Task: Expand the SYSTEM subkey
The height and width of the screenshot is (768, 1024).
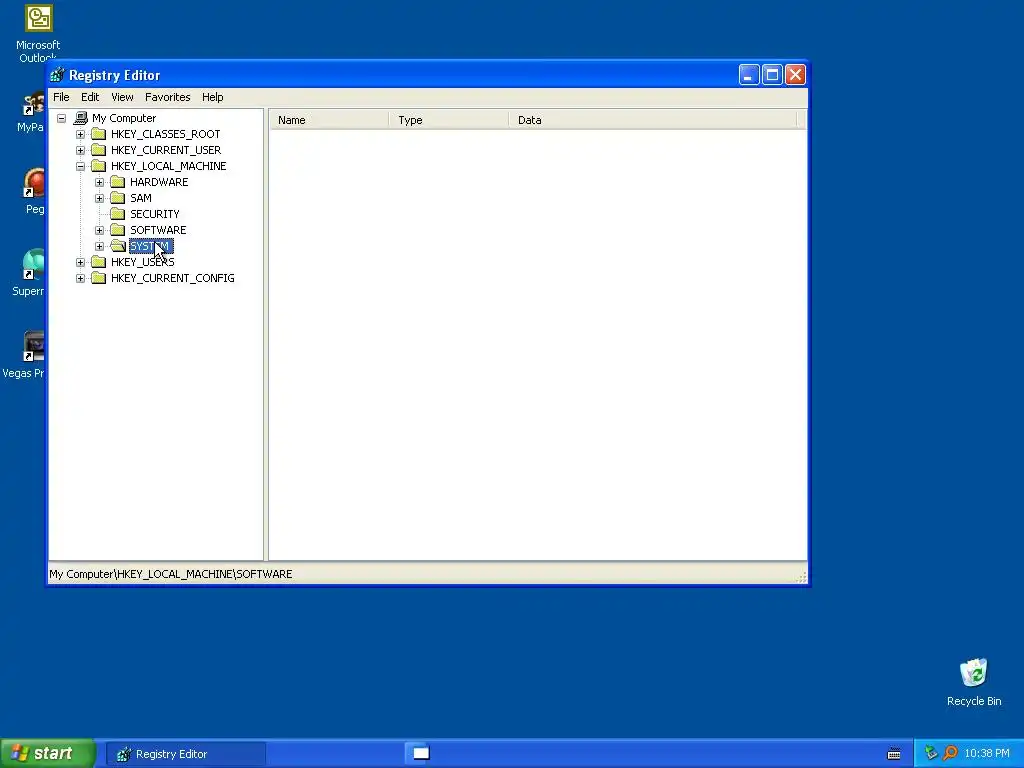Action: (x=99, y=246)
